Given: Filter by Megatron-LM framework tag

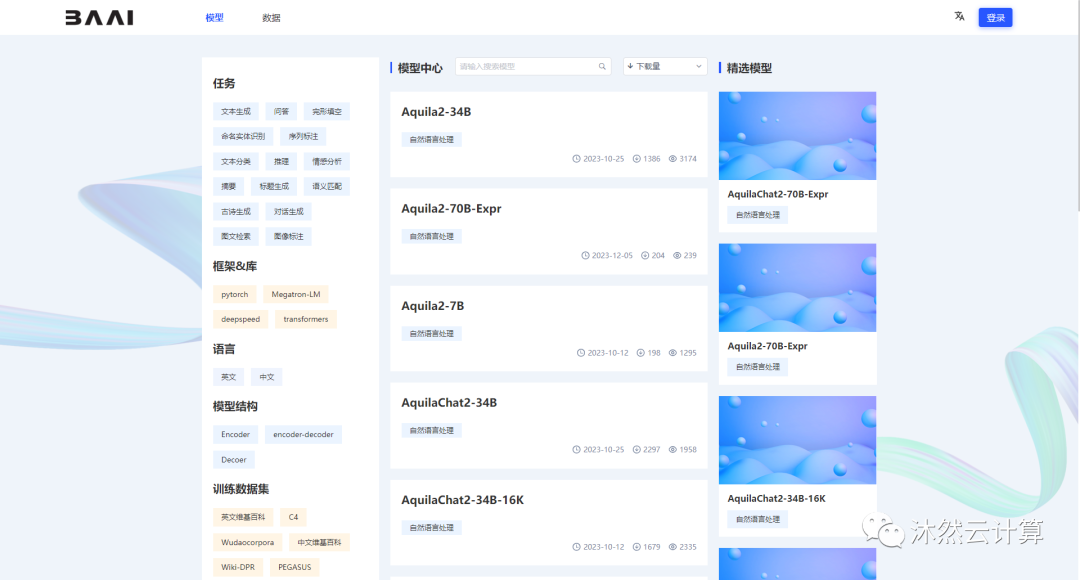Looking at the screenshot, I should pyautogui.click(x=295, y=294).
